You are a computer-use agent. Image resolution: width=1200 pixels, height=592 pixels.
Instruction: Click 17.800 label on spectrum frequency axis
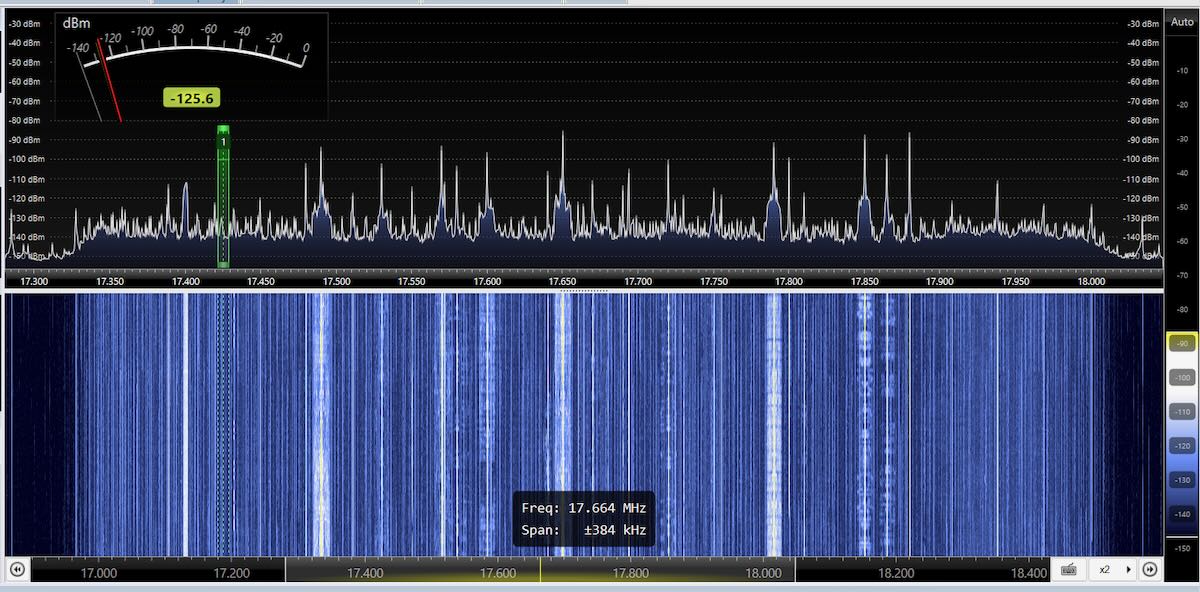pyautogui.click(x=789, y=281)
